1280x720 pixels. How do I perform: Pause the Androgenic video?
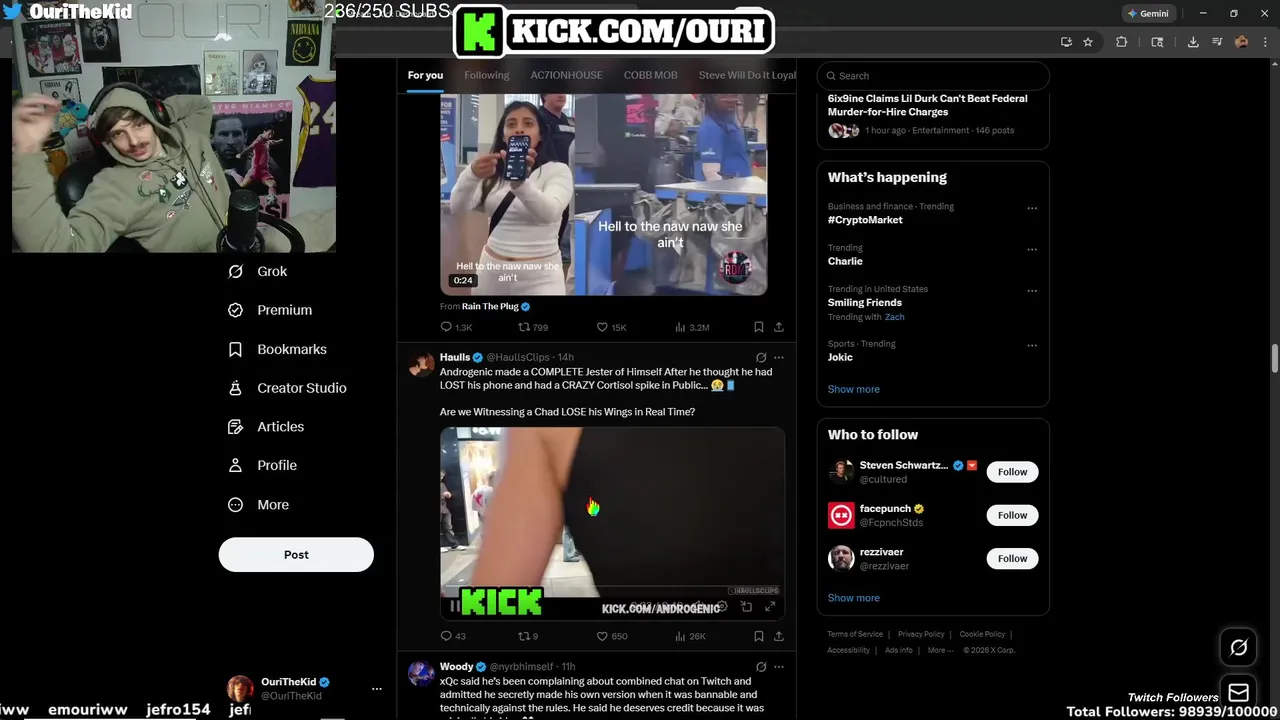[x=455, y=606]
